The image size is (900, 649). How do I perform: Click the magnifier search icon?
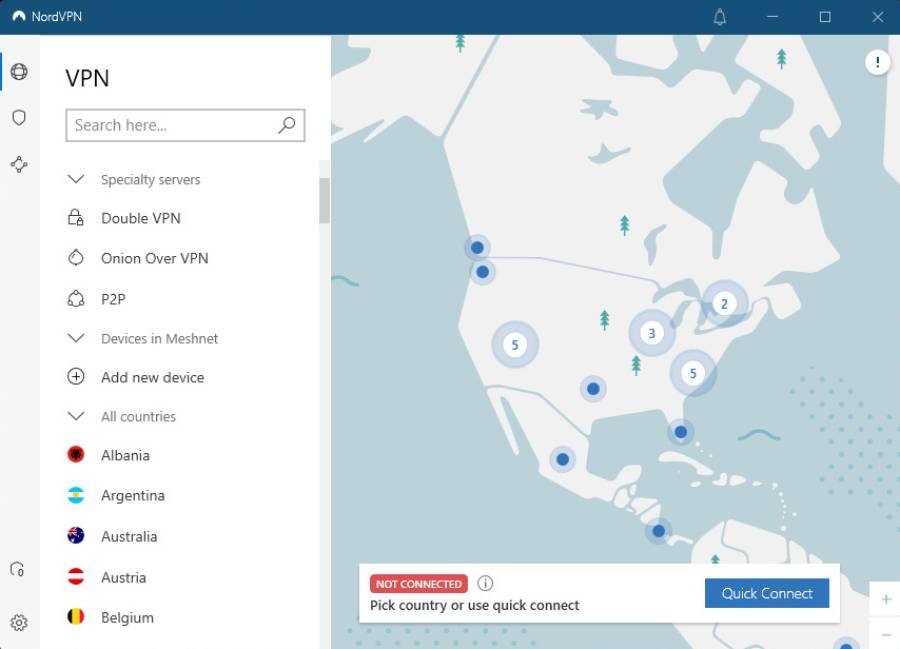click(x=287, y=125)
